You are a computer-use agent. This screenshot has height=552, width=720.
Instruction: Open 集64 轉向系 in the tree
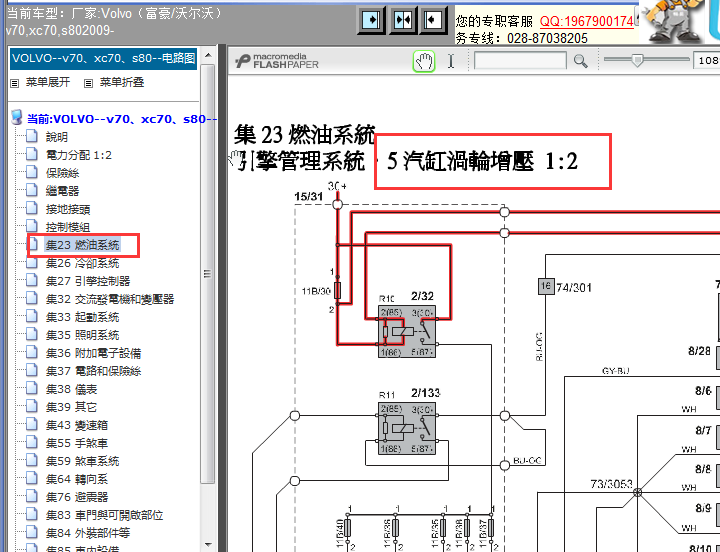point(77,479)
